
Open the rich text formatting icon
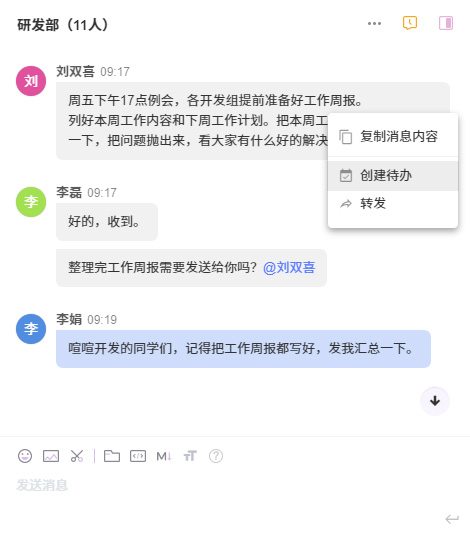190,456
